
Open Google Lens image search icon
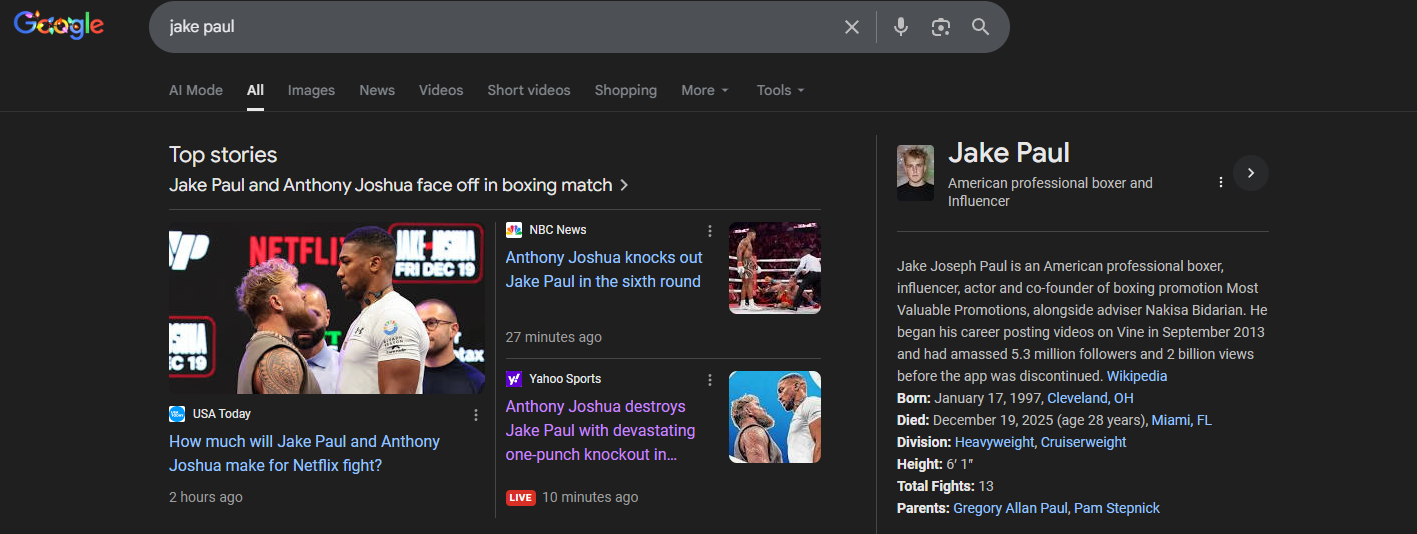pyautogui.click(x=940, y=27)
